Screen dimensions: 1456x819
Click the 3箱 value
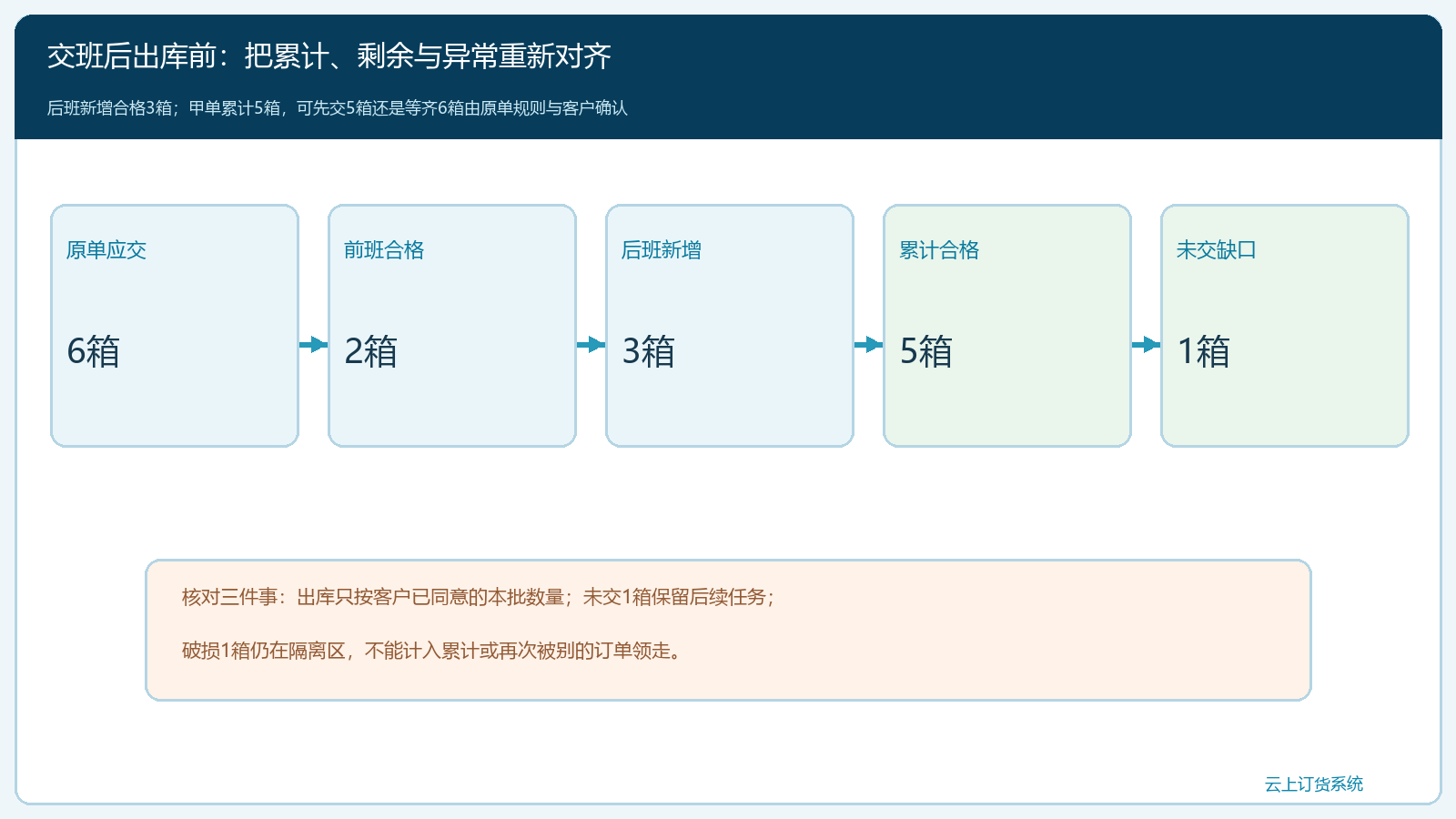point(649,351)
